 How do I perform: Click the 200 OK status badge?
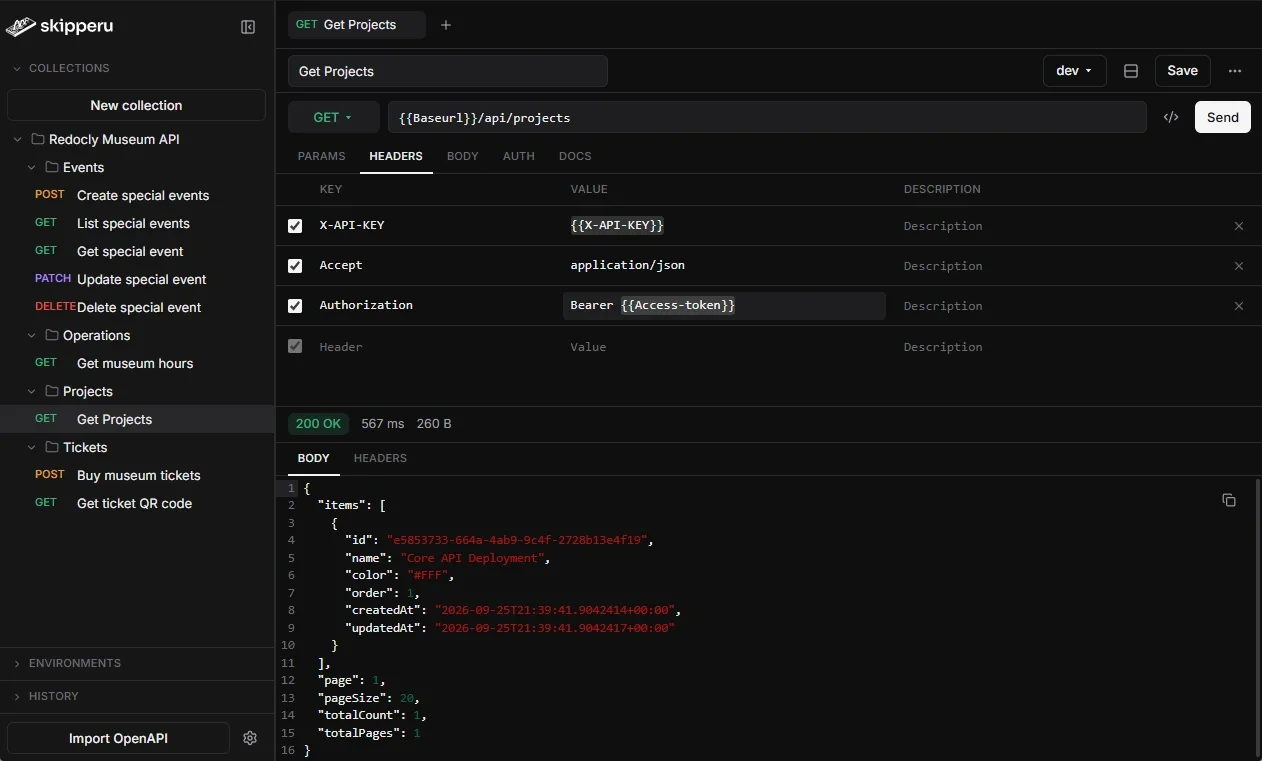(x=318, y=424)
